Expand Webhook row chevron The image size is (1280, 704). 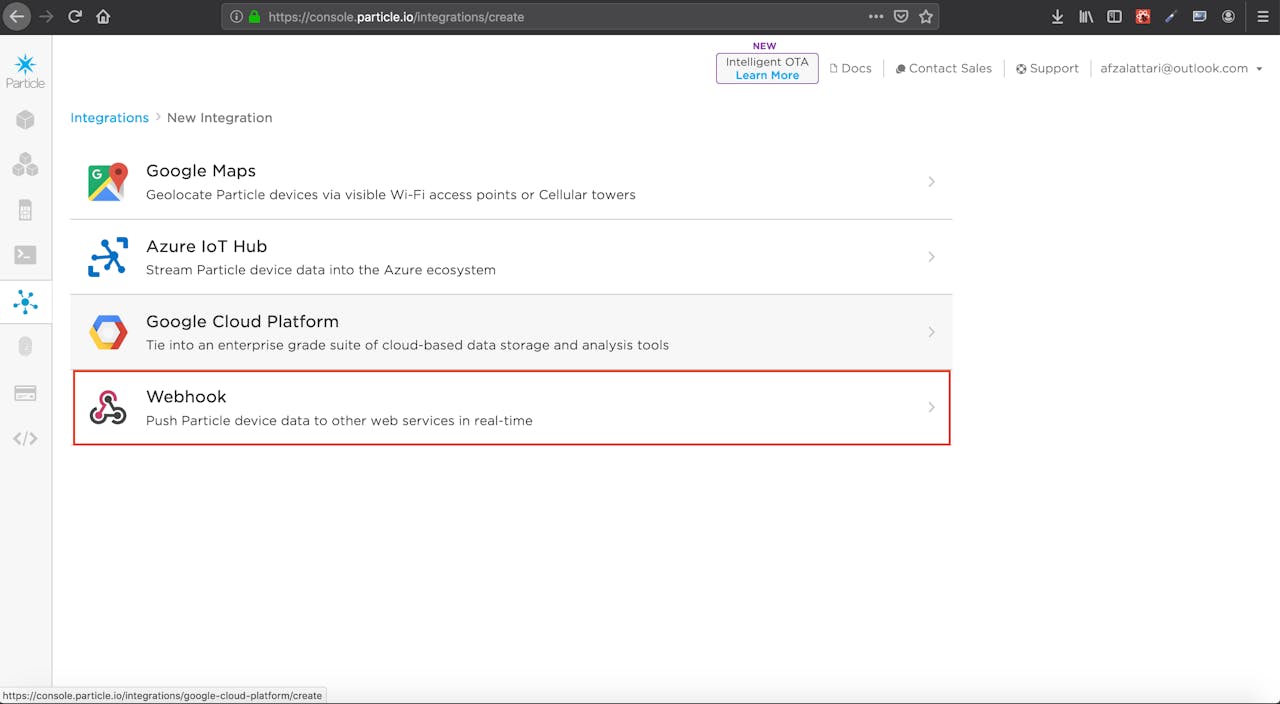[931, 407]
